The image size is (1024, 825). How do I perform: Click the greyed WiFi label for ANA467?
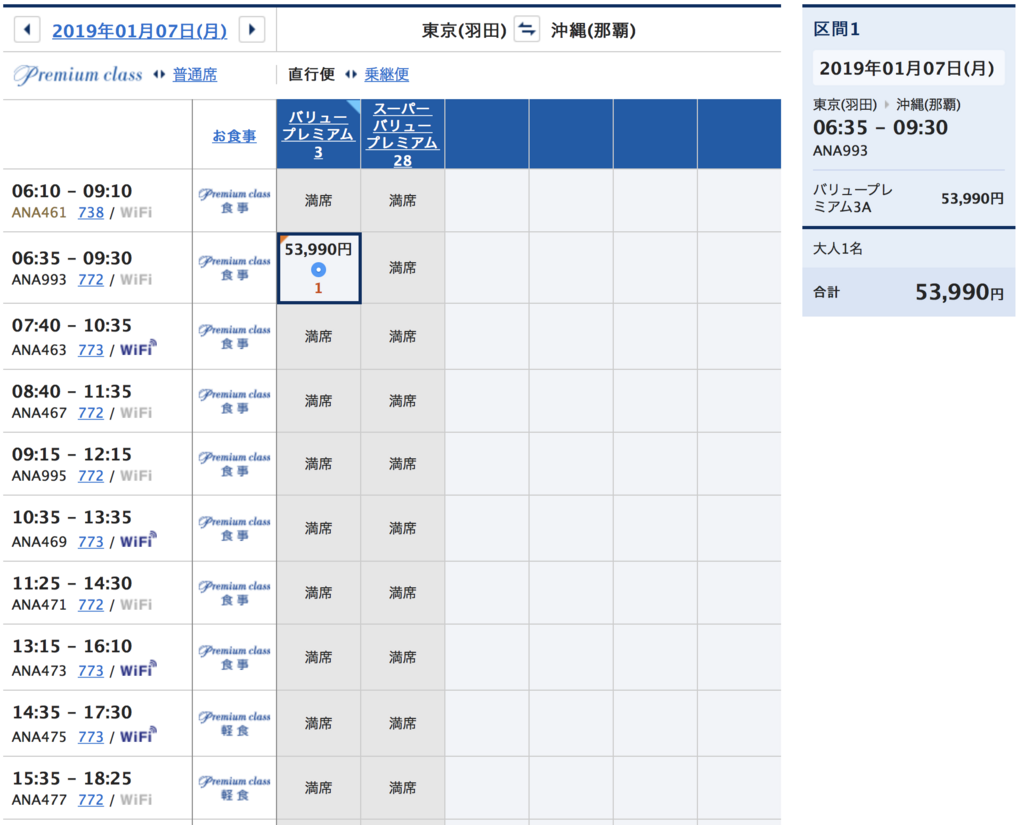(136, 413)
